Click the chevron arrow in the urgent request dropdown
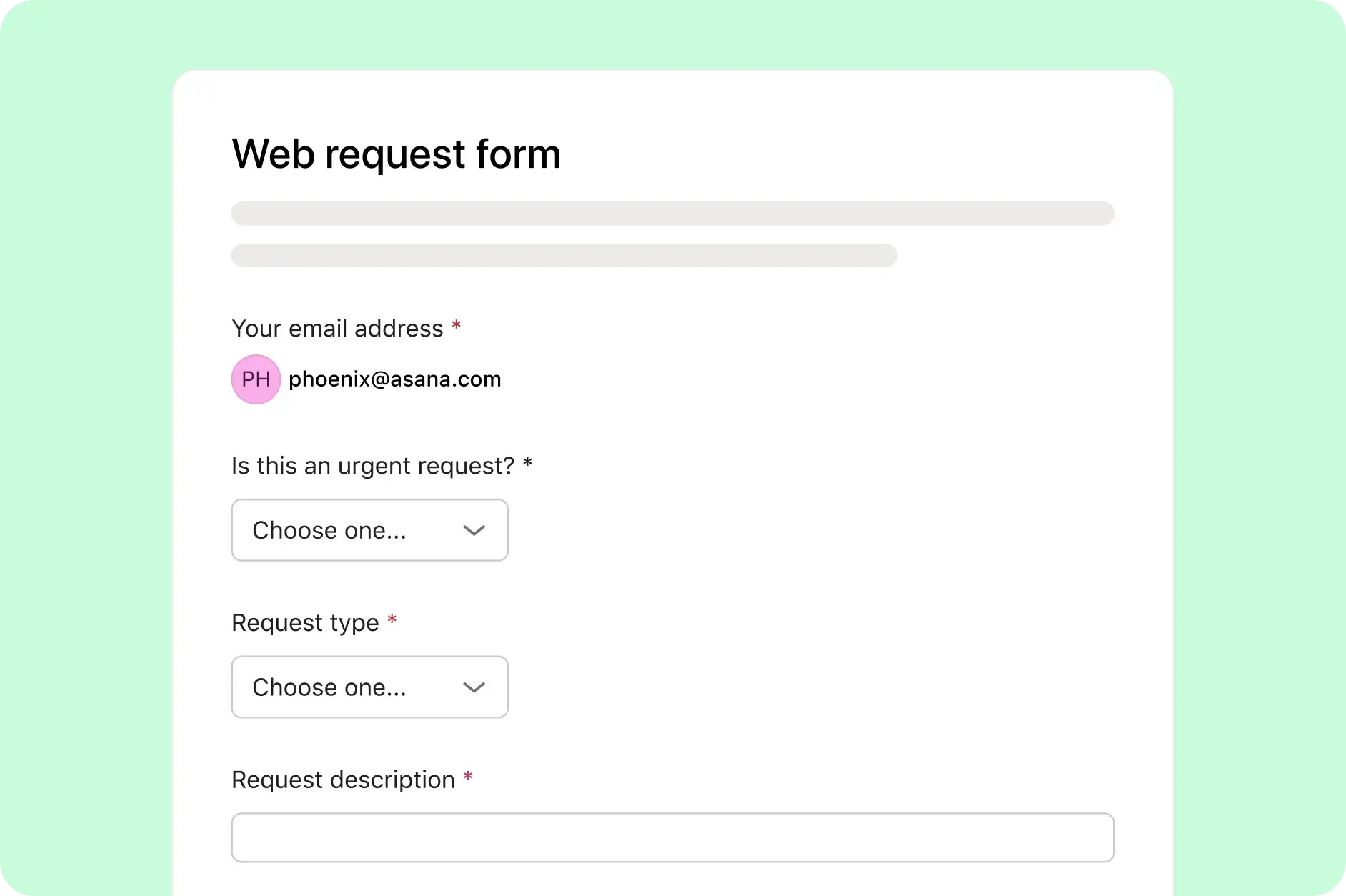The height and width of the screenshot is (896, 1346). (x=474, y=530)
